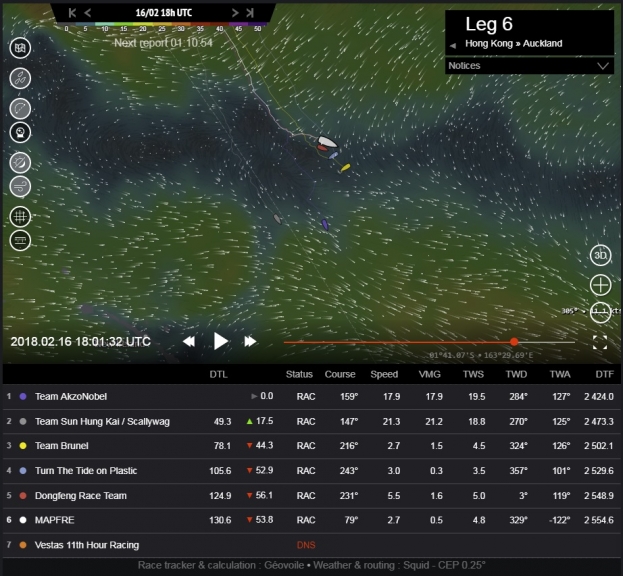This screenshot has height=576, width=623.
Task: Zoom out with the minus button
Action: [x=600, y=312]
